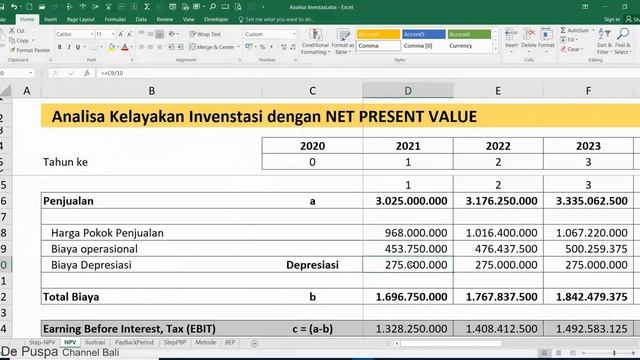Open Sort & Filter menu
This screenshot has width=640, height=360.
(604, 41)
